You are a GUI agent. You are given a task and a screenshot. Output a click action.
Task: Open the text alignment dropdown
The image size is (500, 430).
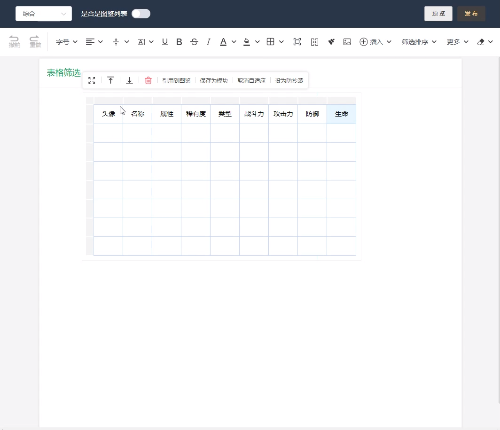coord(94,42)
